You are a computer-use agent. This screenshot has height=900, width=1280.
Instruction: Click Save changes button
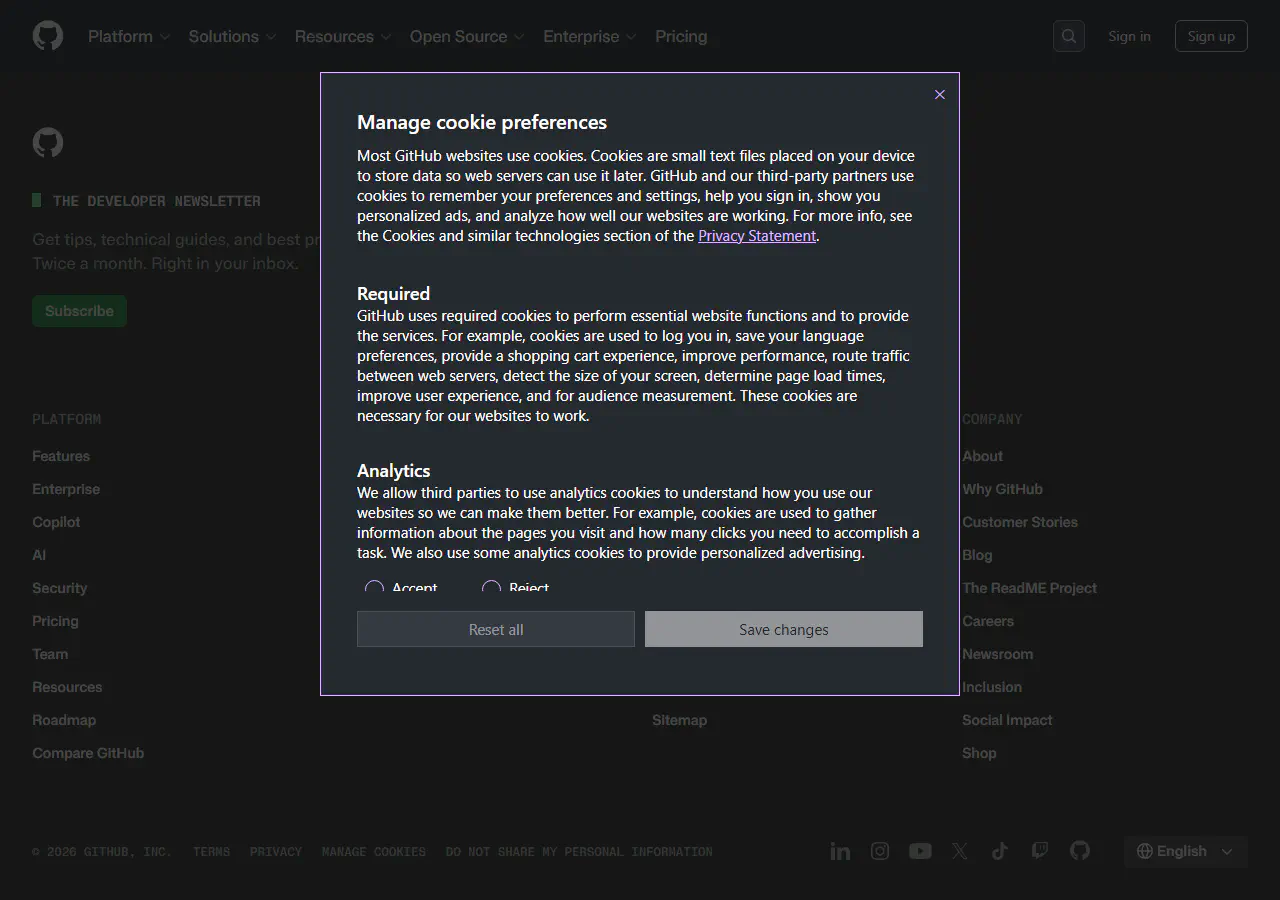784,629
